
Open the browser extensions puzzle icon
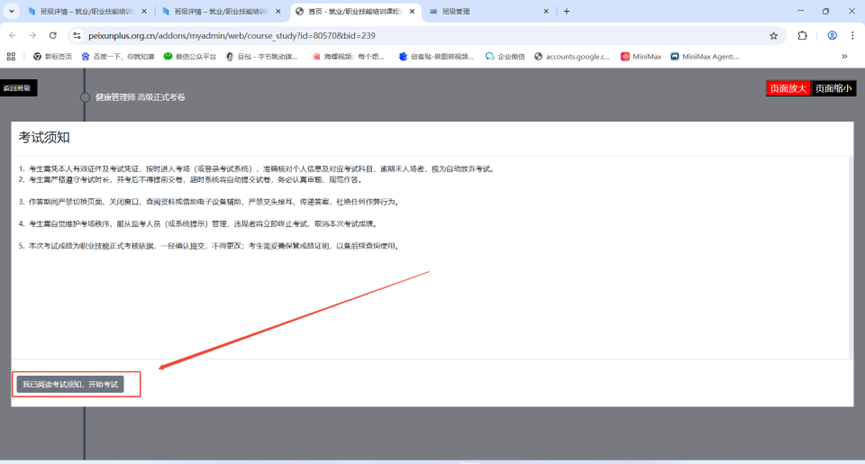click(802, 35)
